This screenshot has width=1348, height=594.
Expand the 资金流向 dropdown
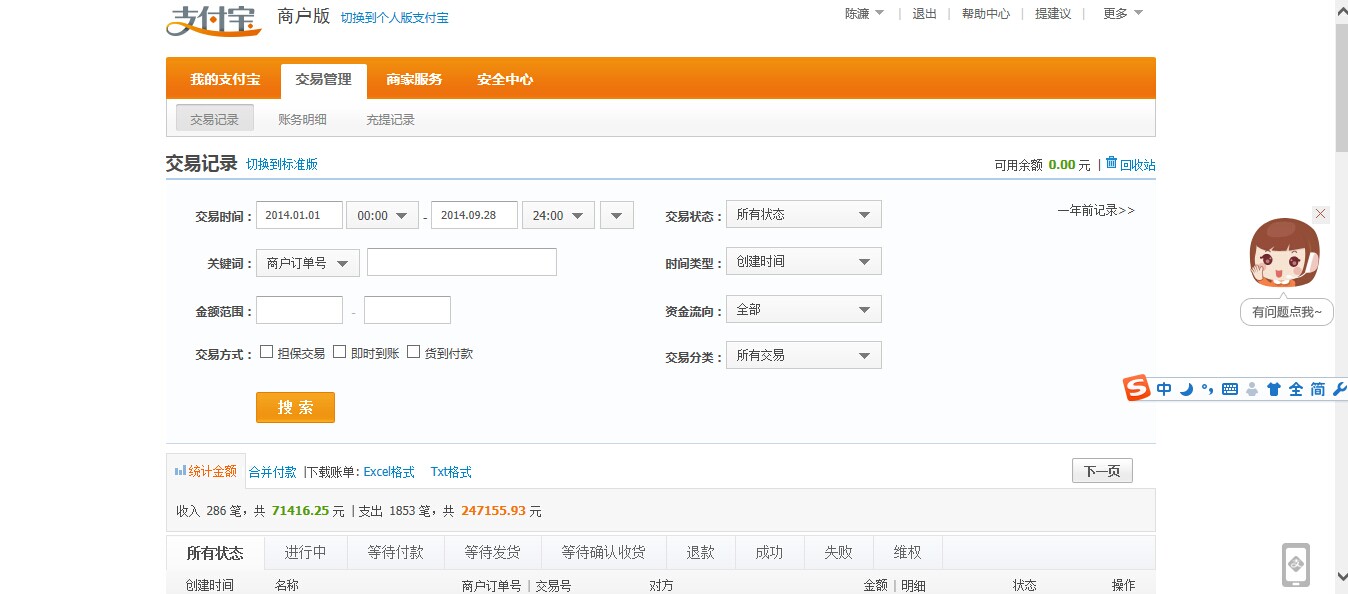coord(803,310)
